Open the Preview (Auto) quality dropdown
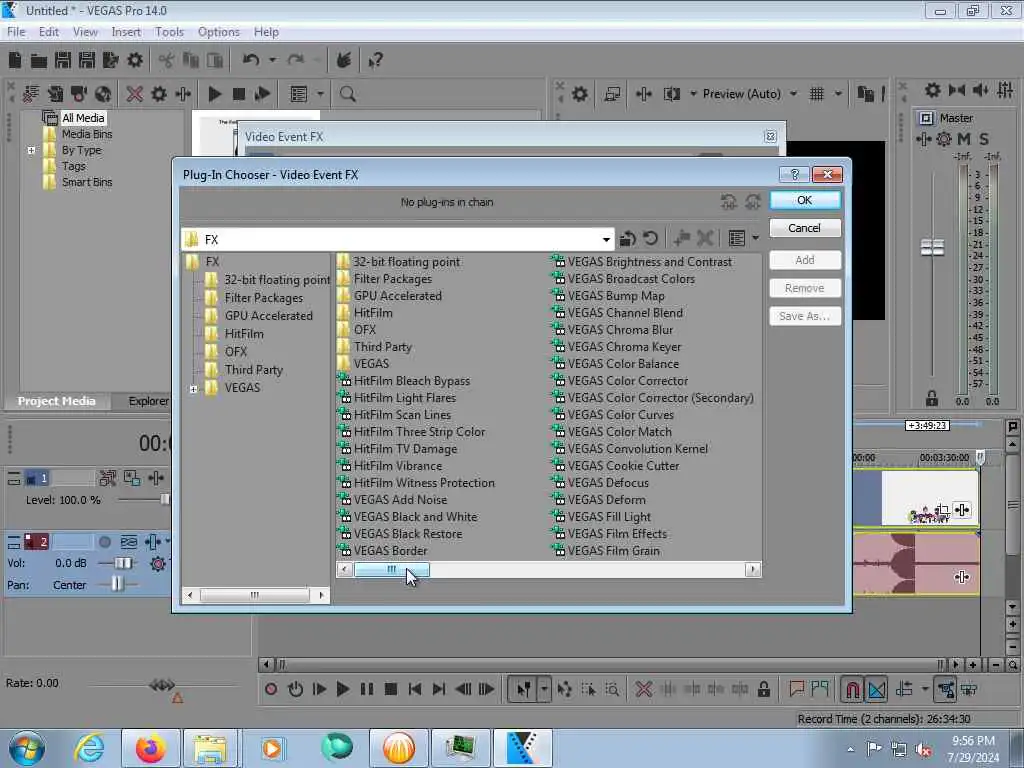Viewport: 1024px width, 768px height. coord(793,94)
